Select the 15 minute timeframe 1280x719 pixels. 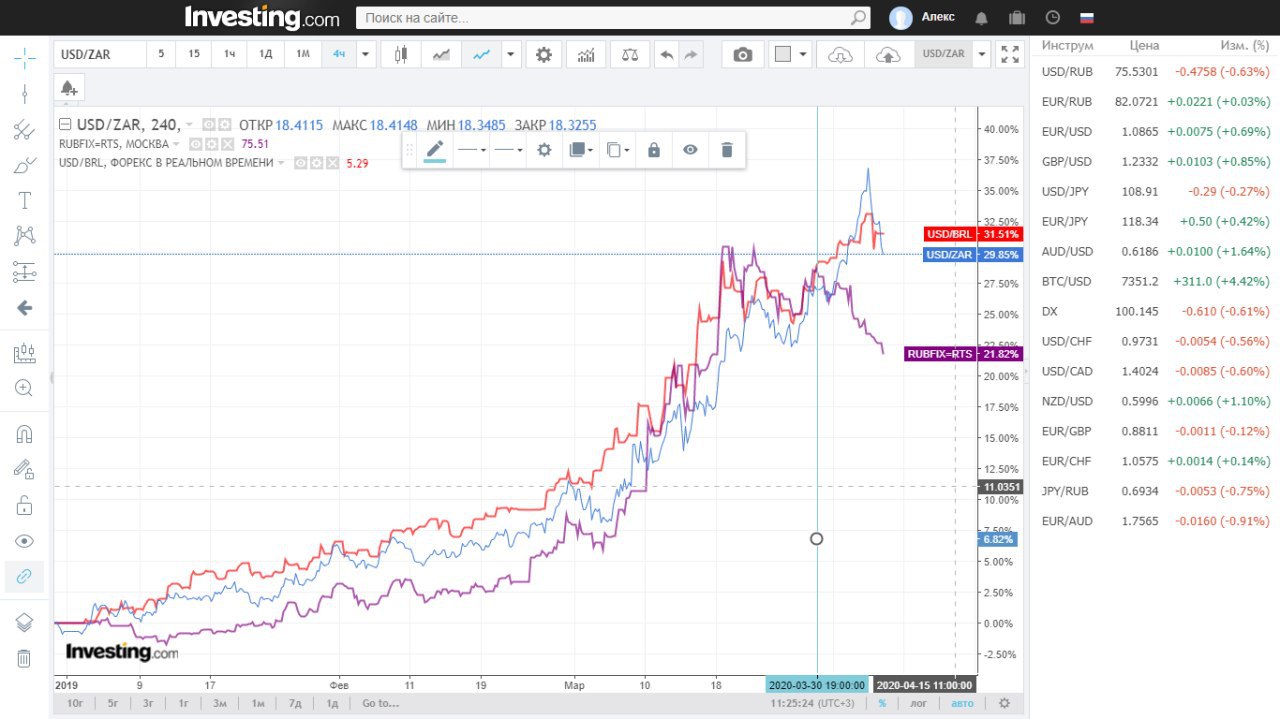click(194, 54)
